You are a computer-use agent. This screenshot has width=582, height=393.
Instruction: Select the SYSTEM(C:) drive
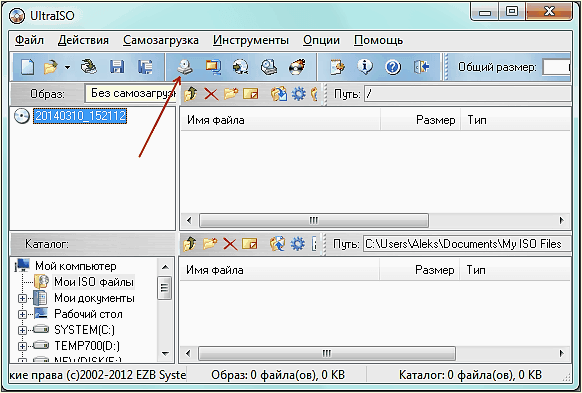(85, 330)
